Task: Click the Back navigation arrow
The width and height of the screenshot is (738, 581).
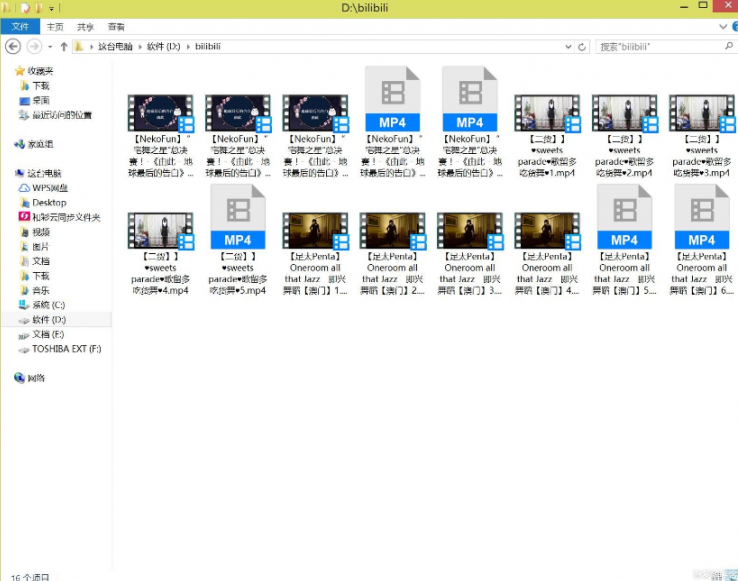Action: (x=13, y=47)
